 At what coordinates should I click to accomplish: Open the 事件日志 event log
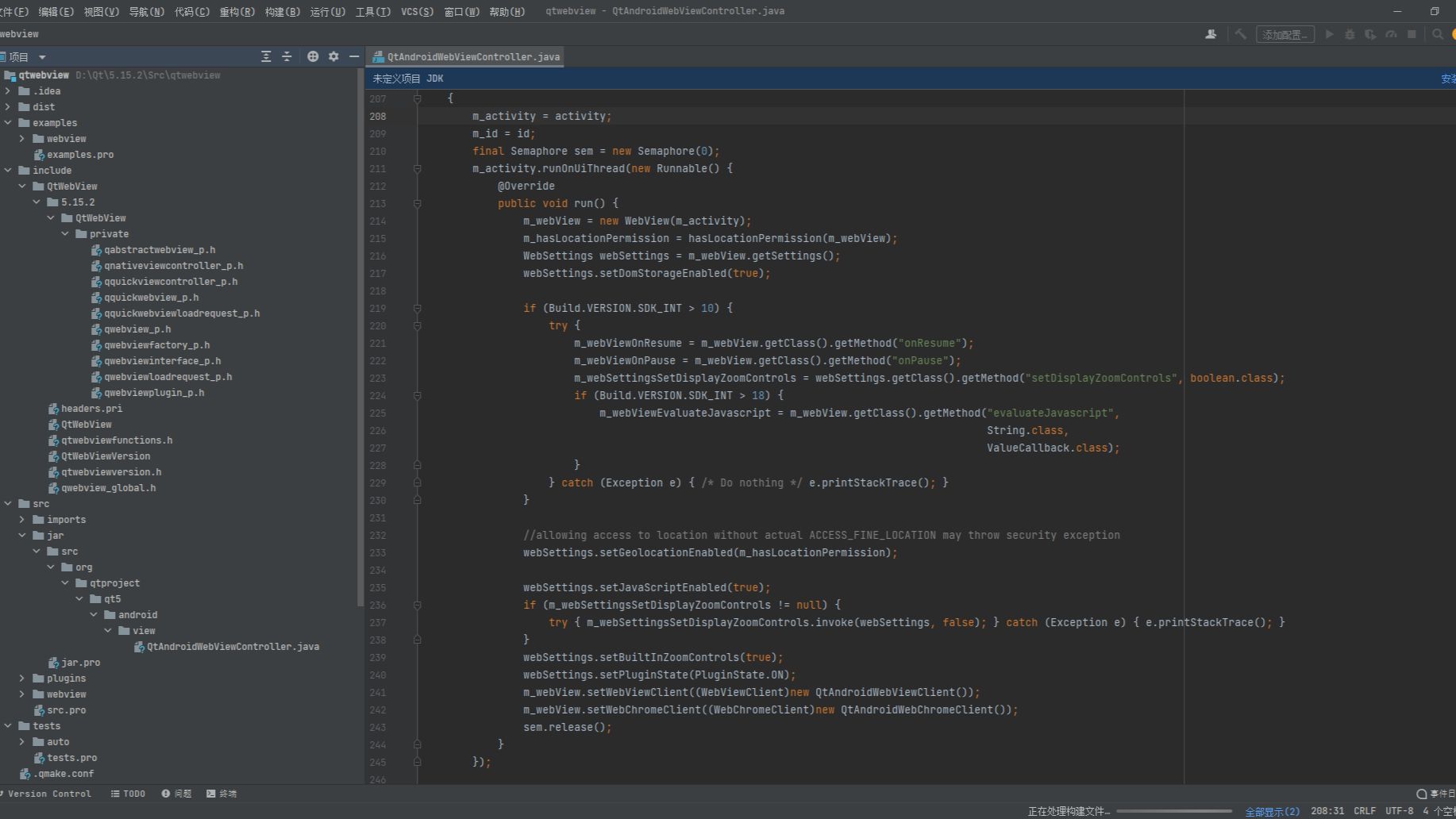pos(1436,794)
